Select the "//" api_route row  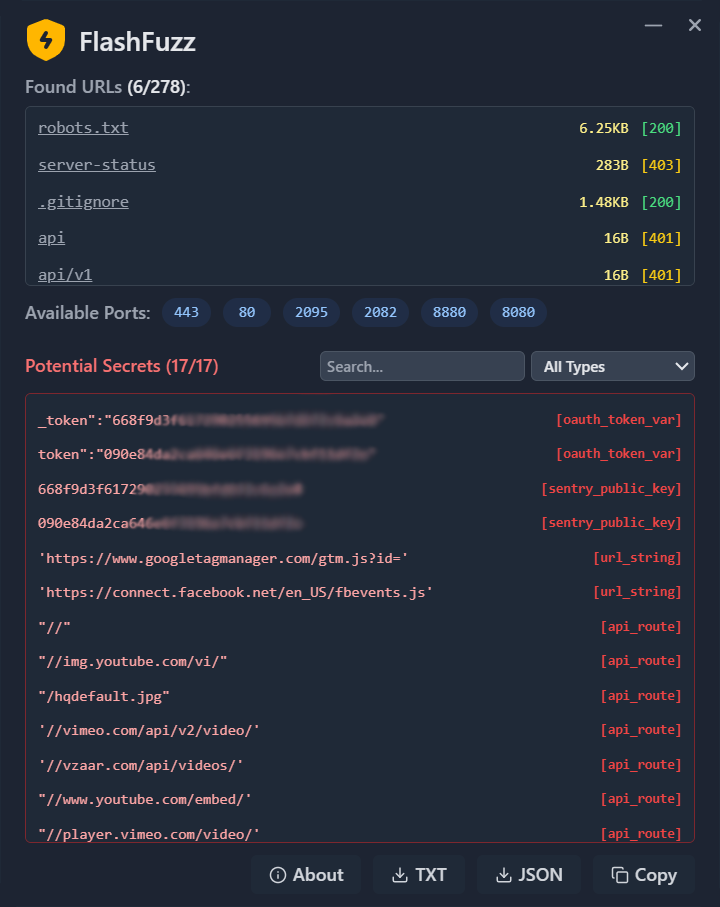pos(360,626)
